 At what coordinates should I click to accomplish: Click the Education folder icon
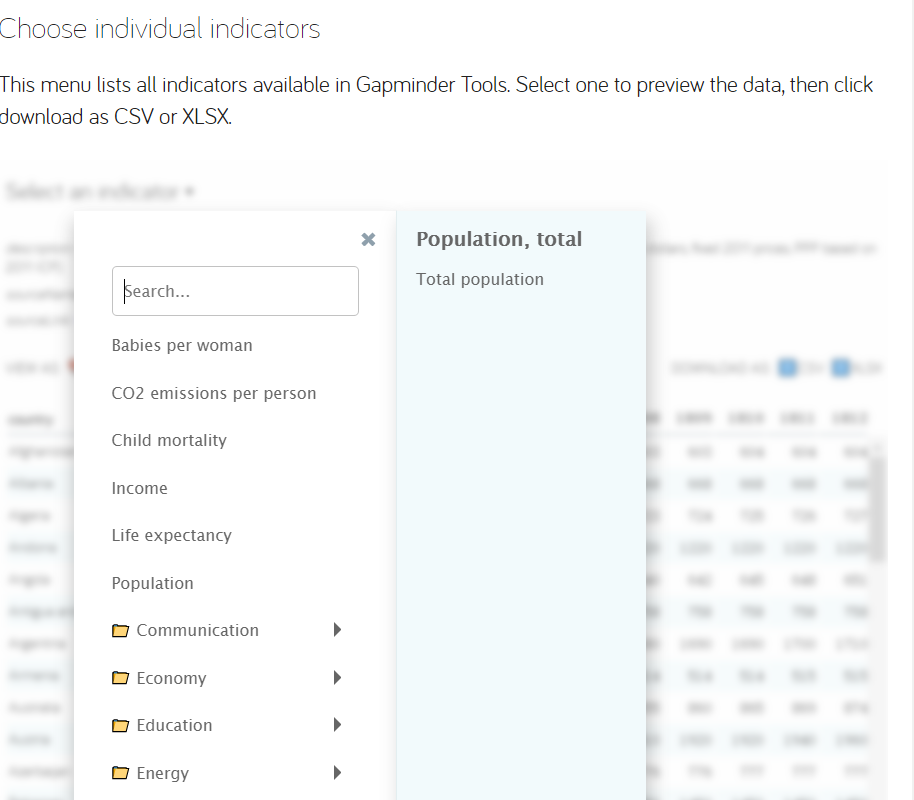pos(121,726)
